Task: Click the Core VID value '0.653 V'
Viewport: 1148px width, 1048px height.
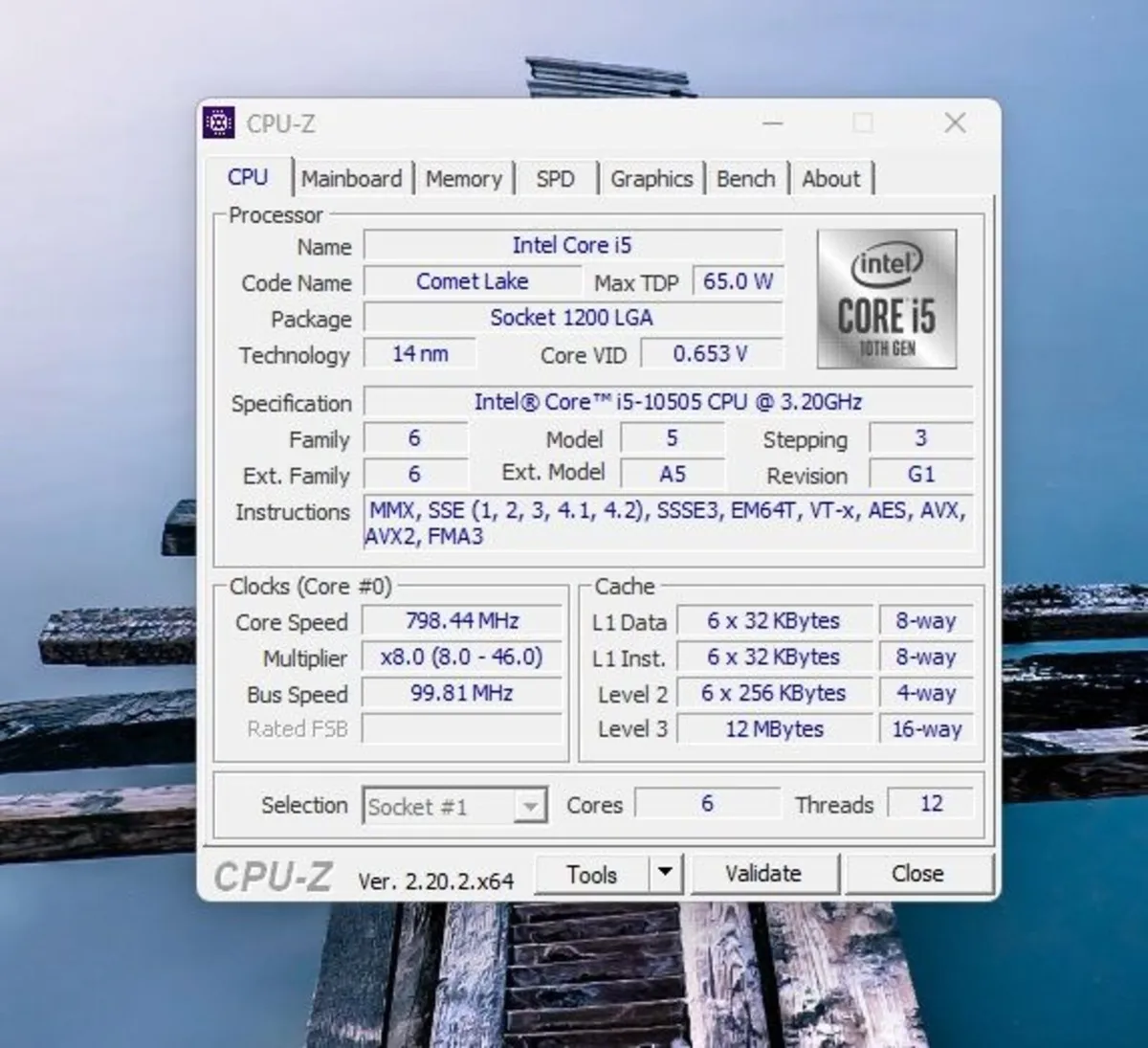Action: (x=711, y=354)
